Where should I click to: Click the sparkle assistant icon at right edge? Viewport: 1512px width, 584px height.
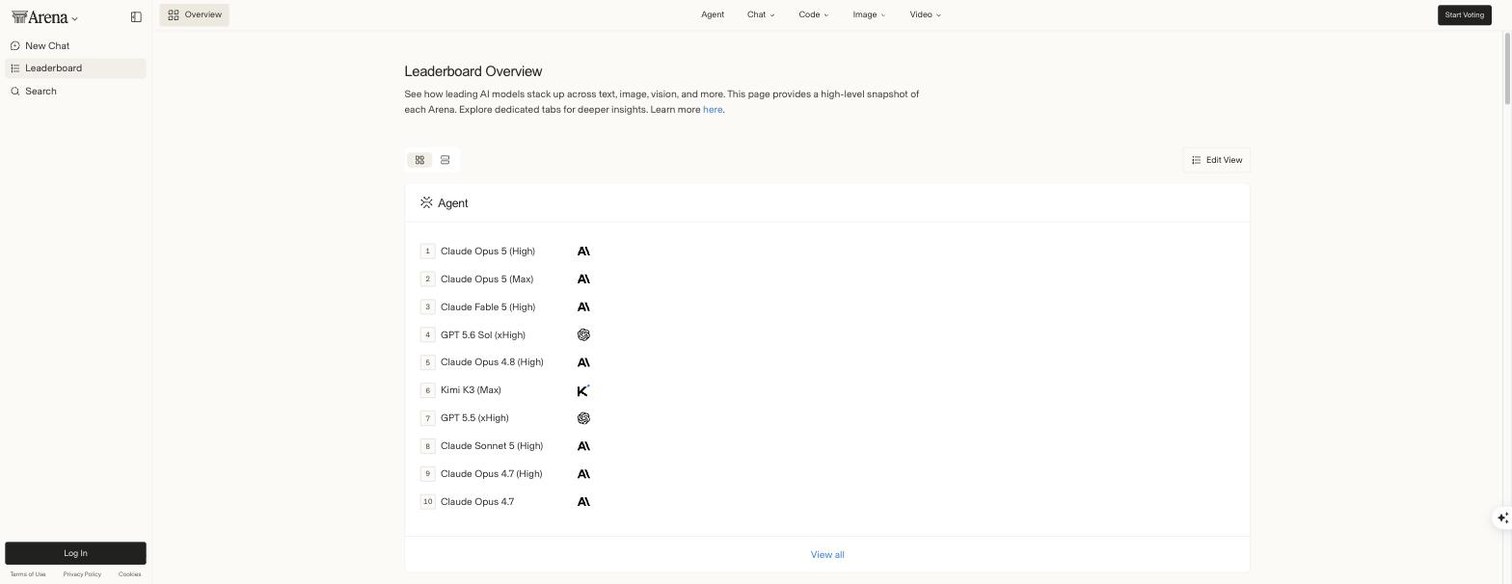coord(1502,518)
